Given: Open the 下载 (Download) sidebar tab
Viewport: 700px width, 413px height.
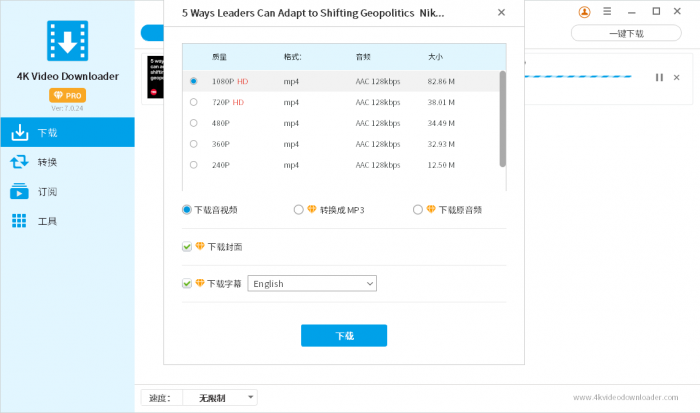Looking at the screenshot, I should (67, 132).
